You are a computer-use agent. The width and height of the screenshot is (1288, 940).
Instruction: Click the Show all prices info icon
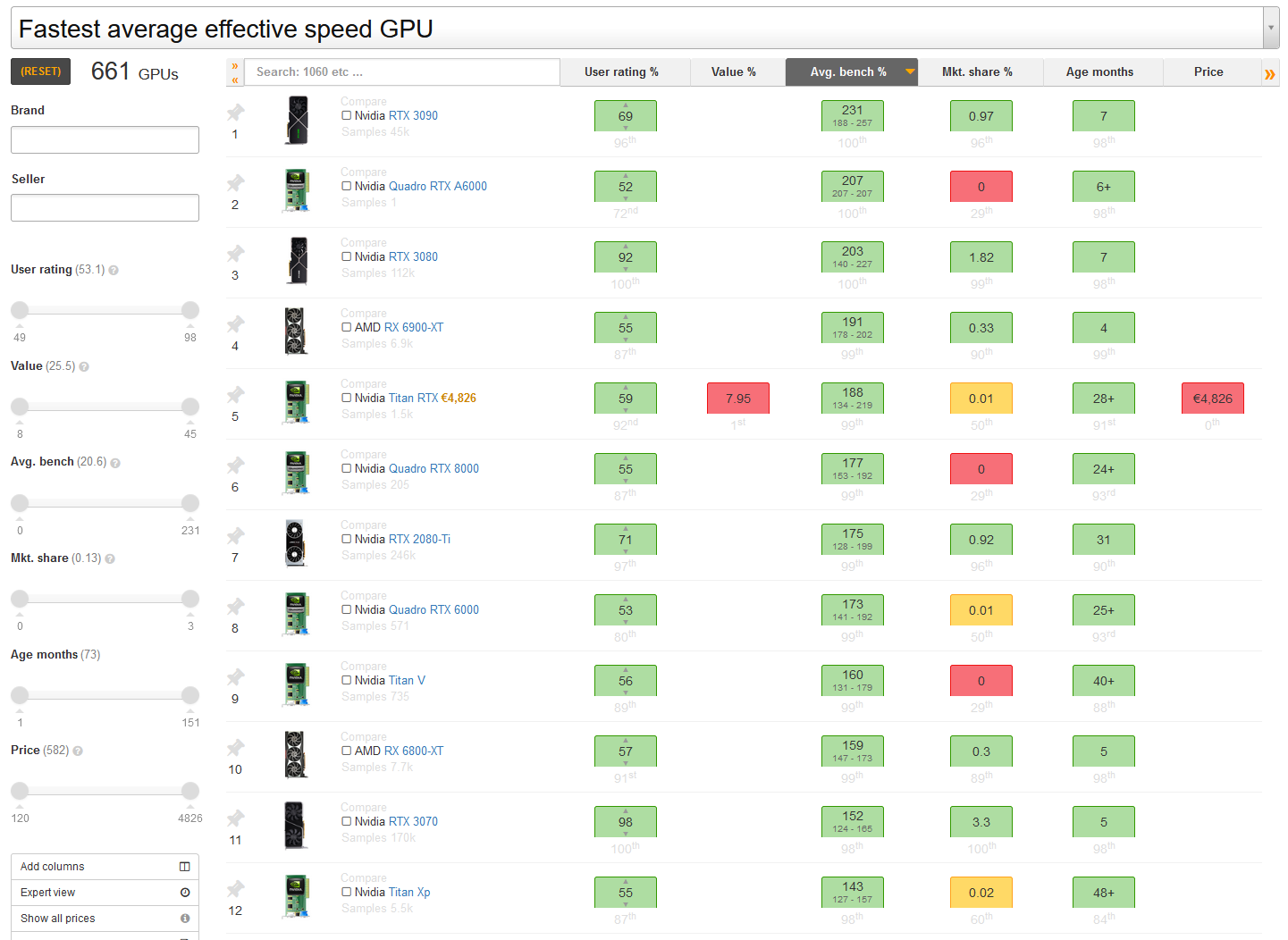[184, 919]
